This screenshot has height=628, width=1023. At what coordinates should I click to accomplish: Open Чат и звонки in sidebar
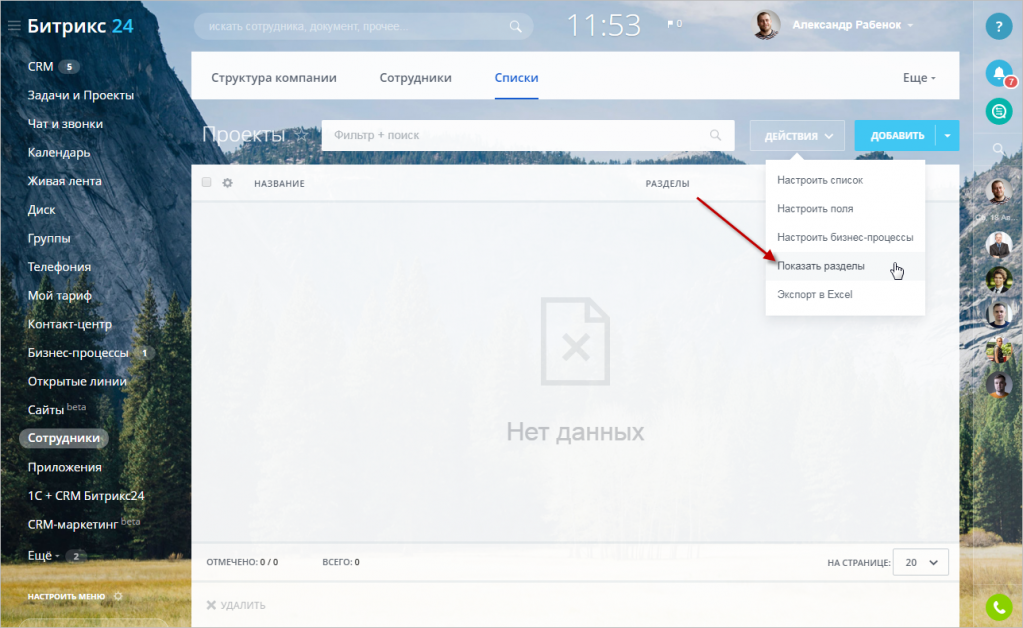click(x=65, y=124)
